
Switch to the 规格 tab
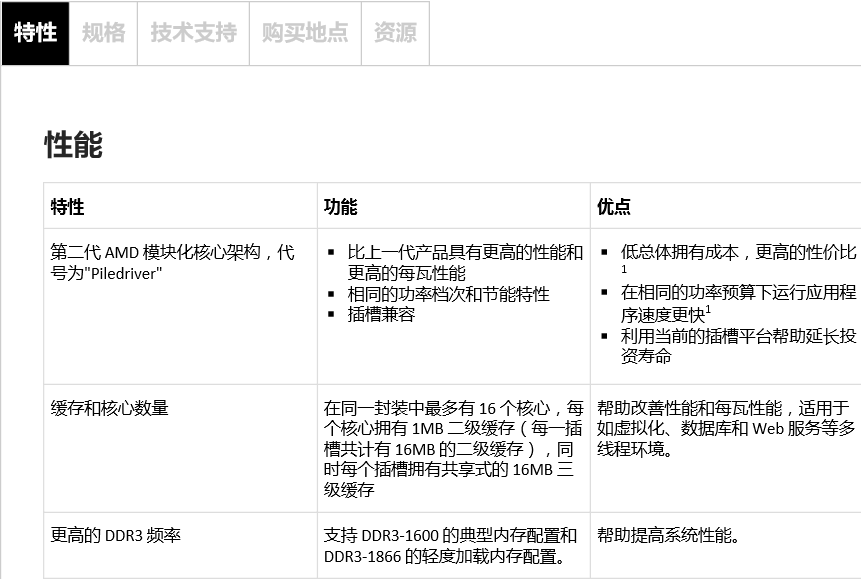click(x=103, y=33)
